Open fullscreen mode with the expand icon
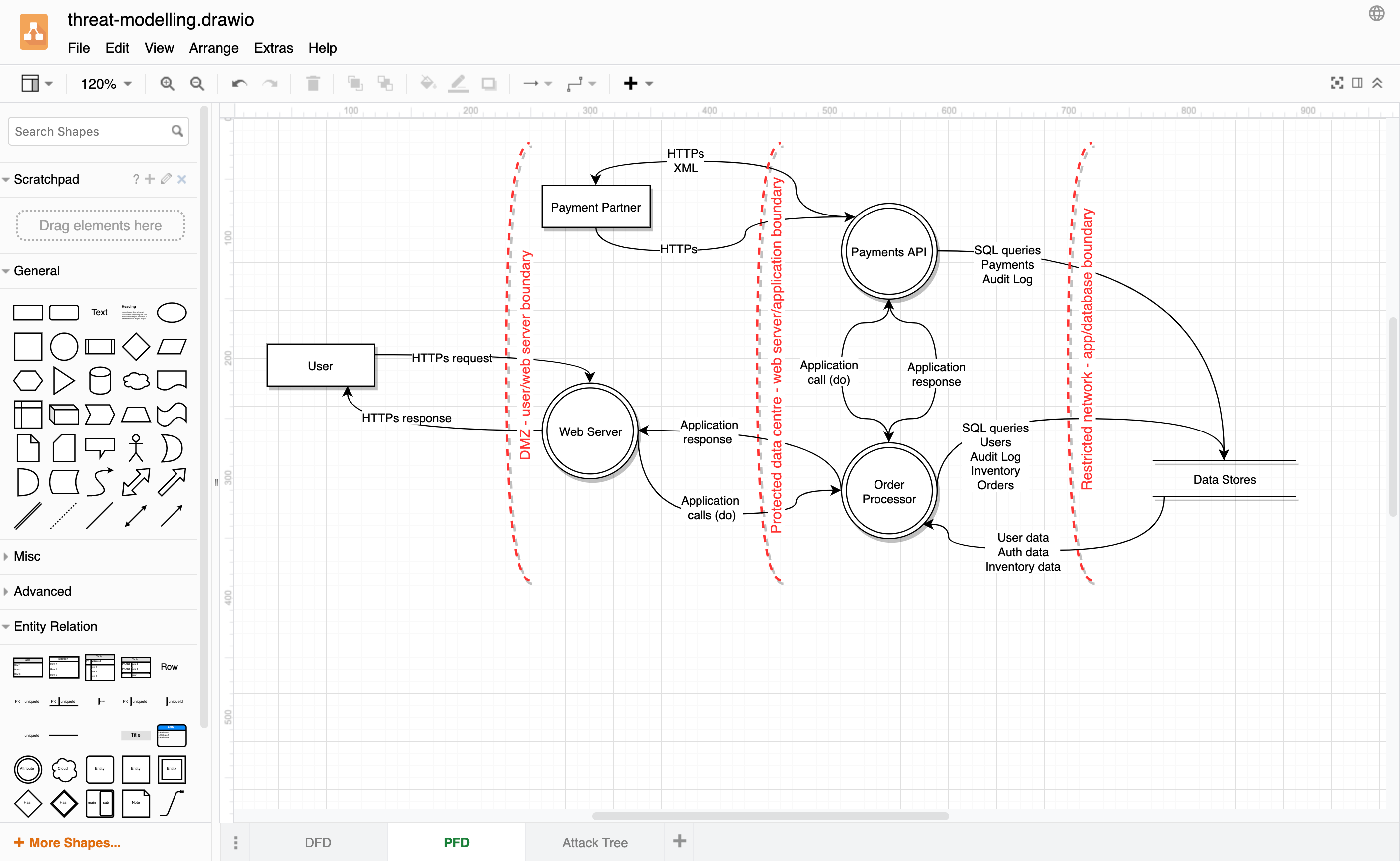Image resolution: width=1400 pixels, height=861 pixels. 1336,83
